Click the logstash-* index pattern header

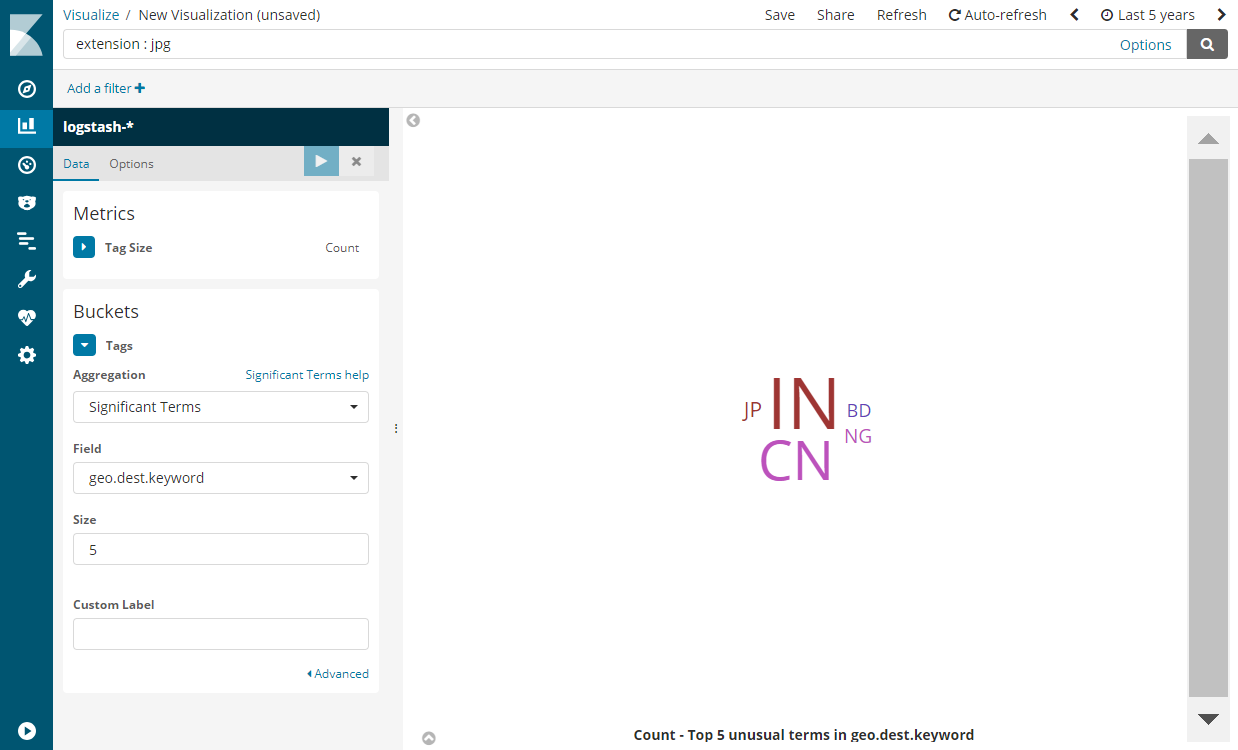tap(221, 127)
